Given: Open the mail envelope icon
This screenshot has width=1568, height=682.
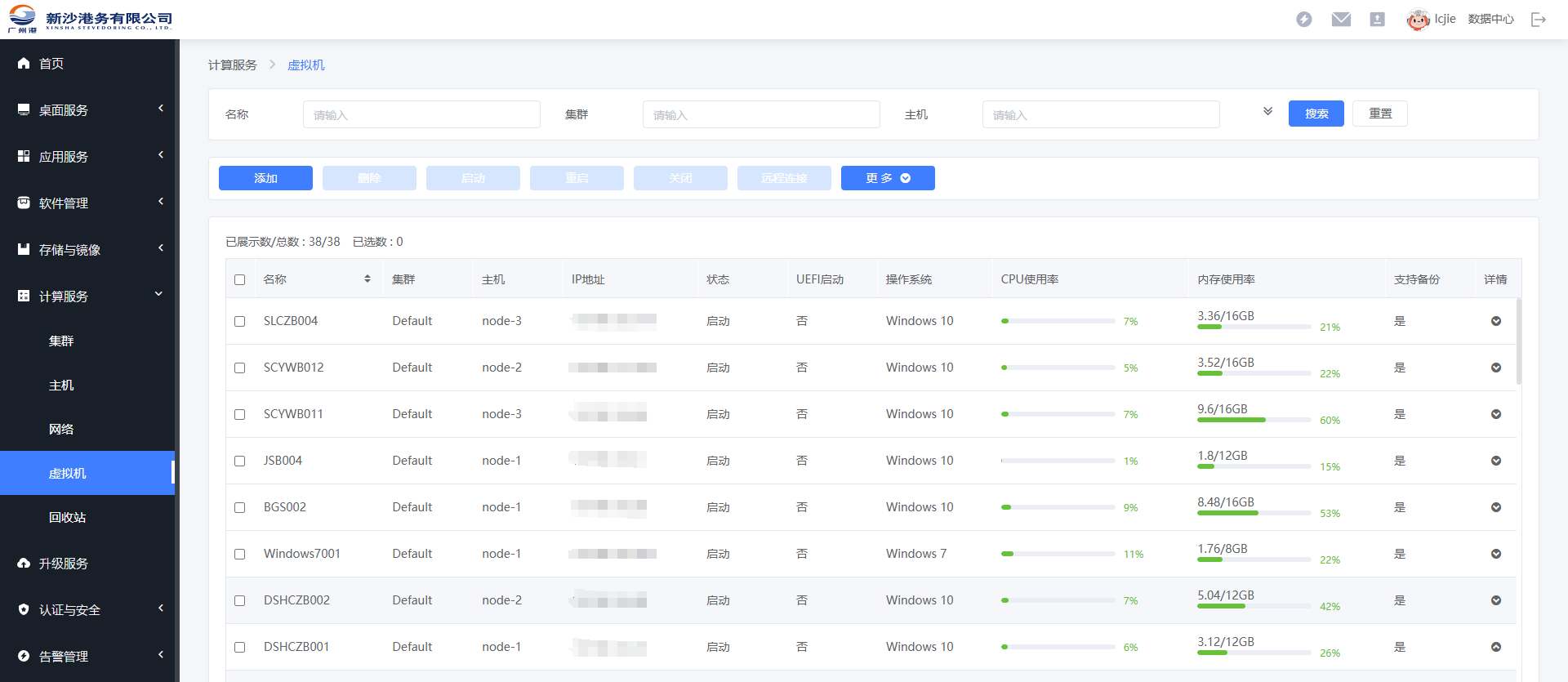Looking at the screenshot, I should click(1341, 19).
